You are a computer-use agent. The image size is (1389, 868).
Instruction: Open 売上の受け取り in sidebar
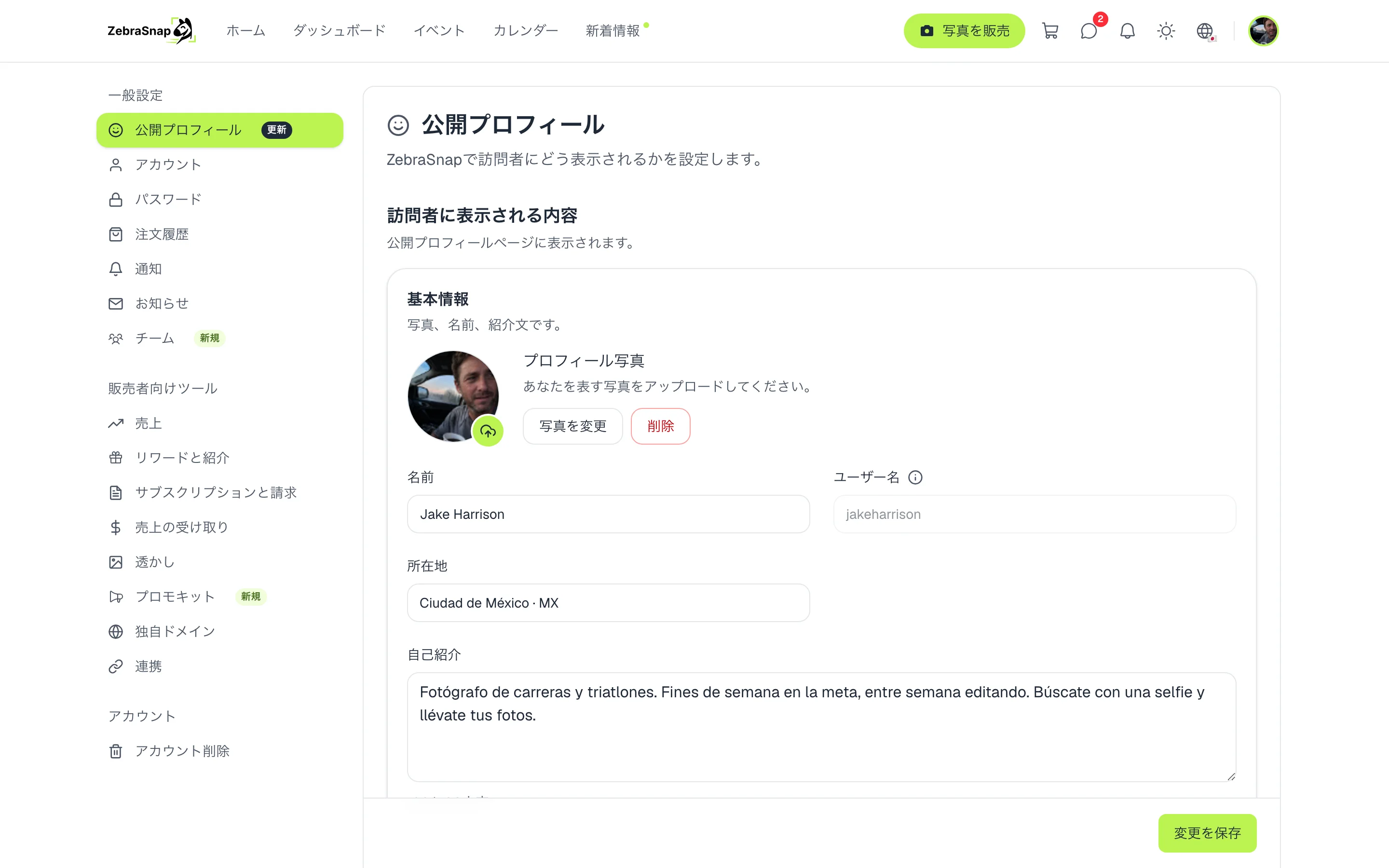220,527
